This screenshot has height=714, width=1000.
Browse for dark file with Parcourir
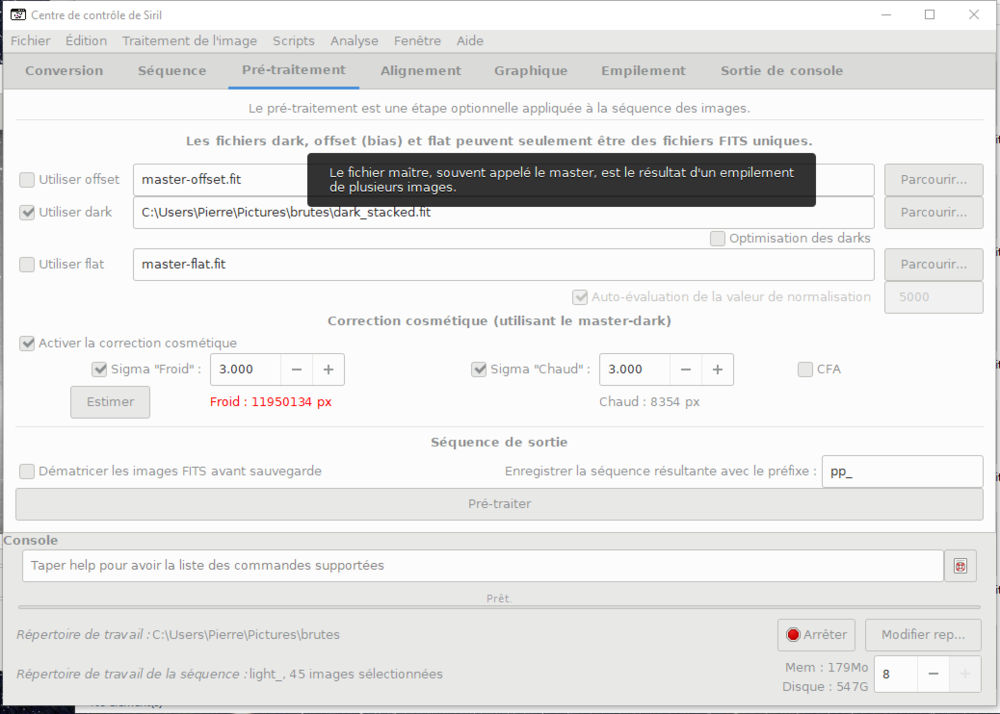pyautogui.click(x=934, y=212)
